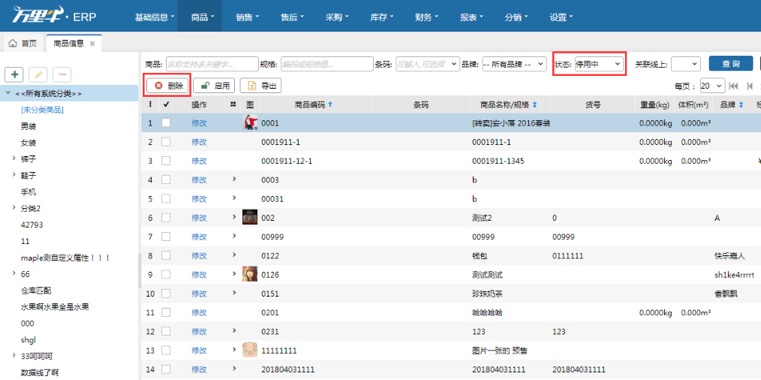Click the previous-page pagination icon
This screenshot has height=380, width=761.
[x=750, y=86]
